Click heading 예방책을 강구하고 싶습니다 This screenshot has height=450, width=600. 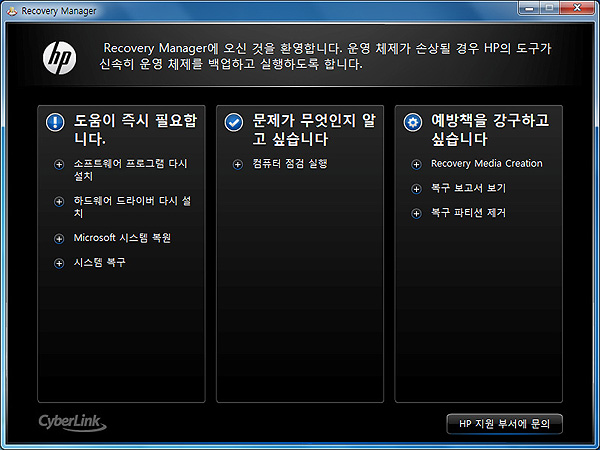[490, 130]
